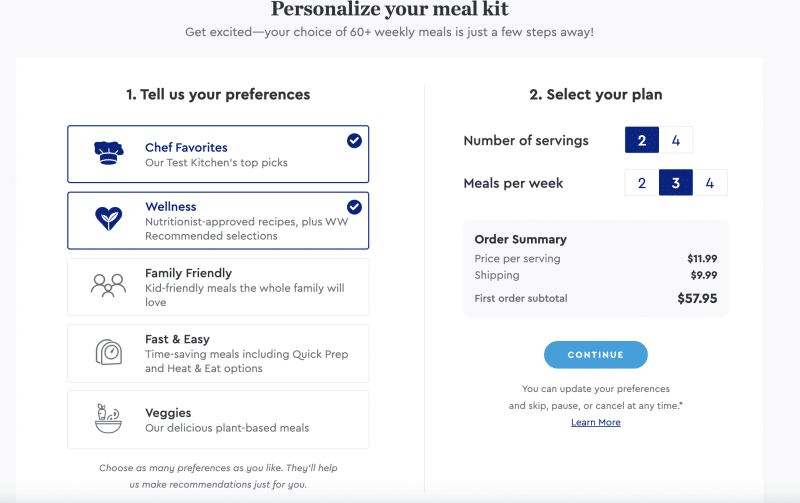The image size is (800, 503).
Task: Uncheck the Chef Favorites checkmark
Action: 354,141
